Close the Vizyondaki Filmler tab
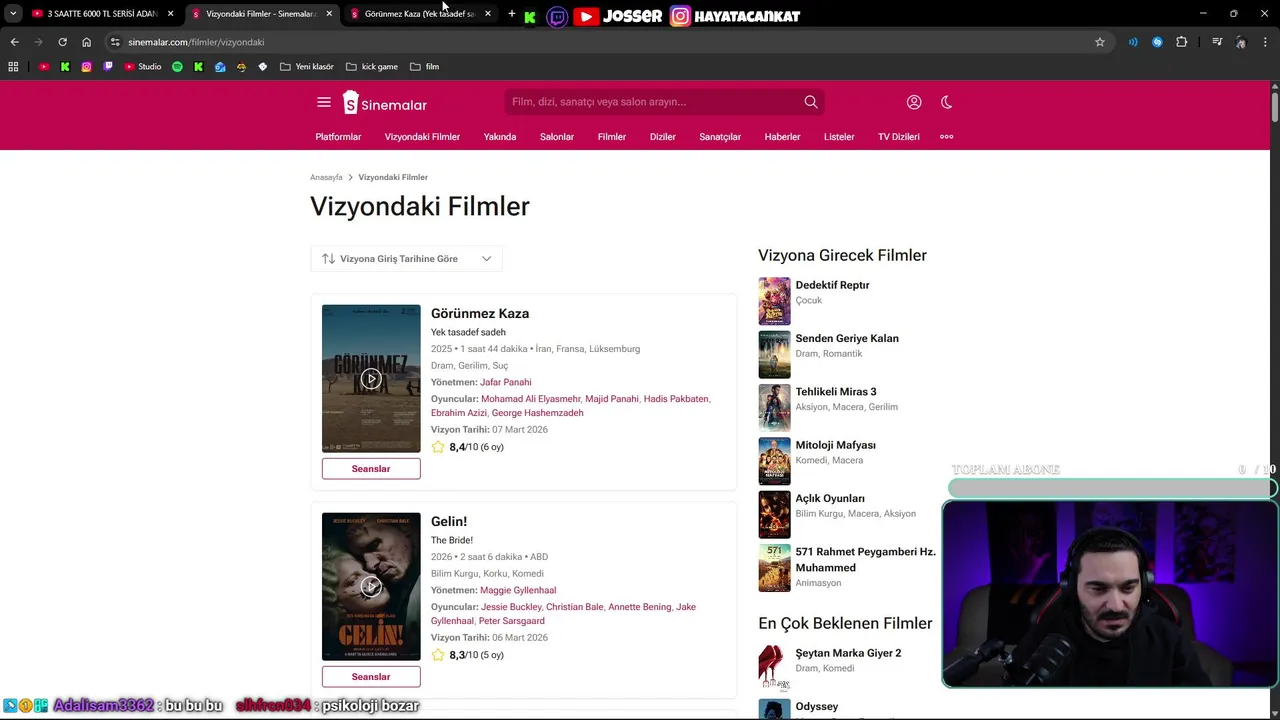Image resolution: width=1280 pixels, height=720 pixels. coord(329,14)
